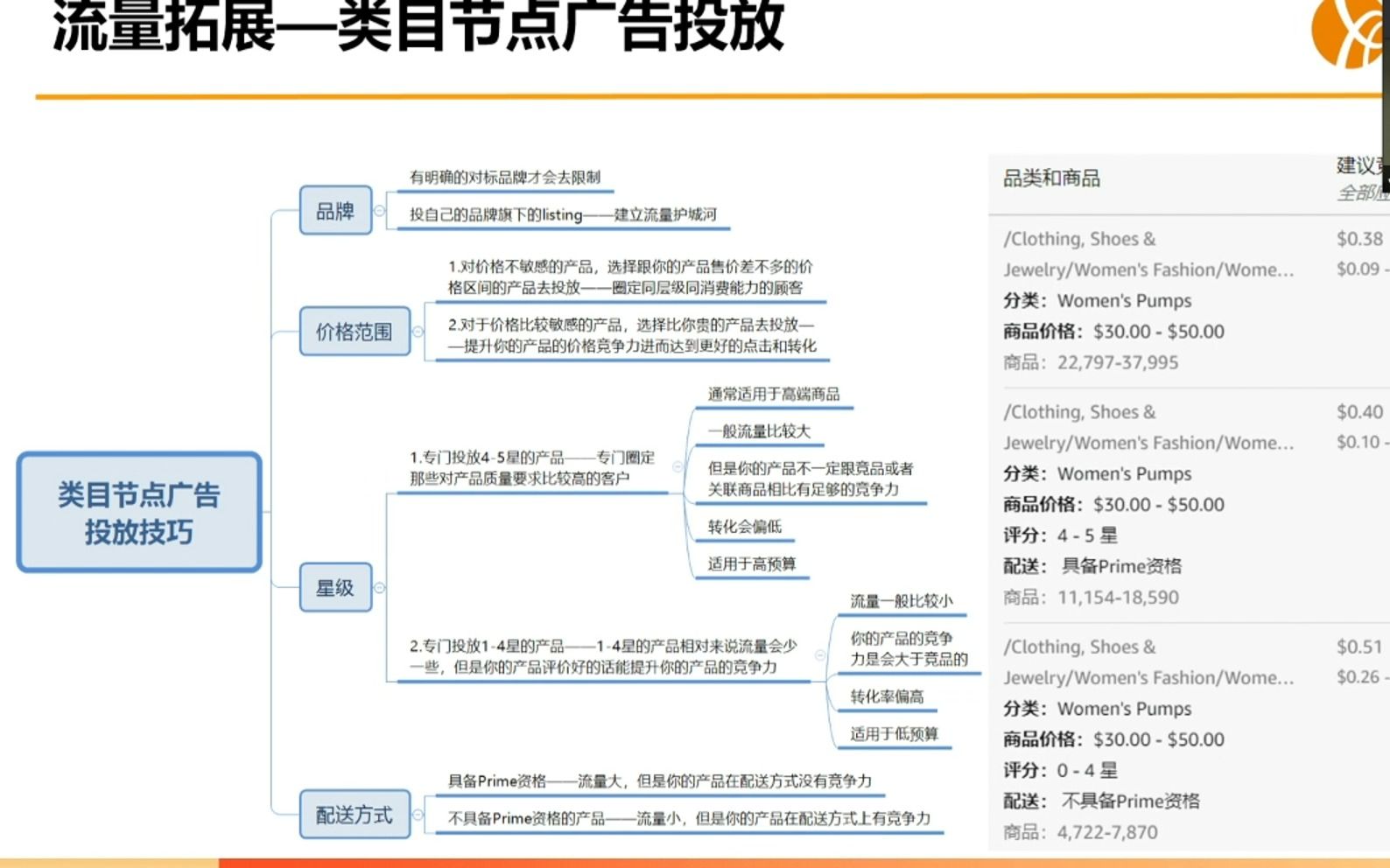
Task: Click the leaf 但是你的产品不一定跟竞品
Action: coord(810,479)
